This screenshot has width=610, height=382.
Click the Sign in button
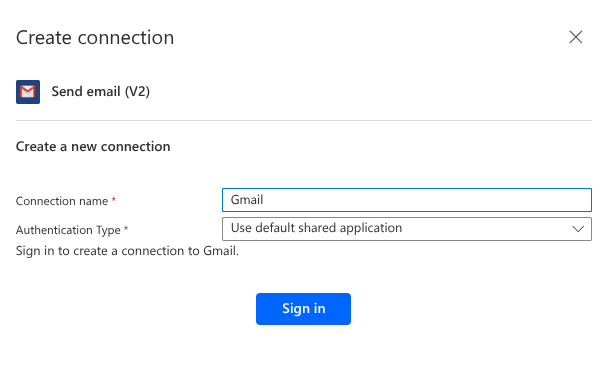tap(303, 309)
